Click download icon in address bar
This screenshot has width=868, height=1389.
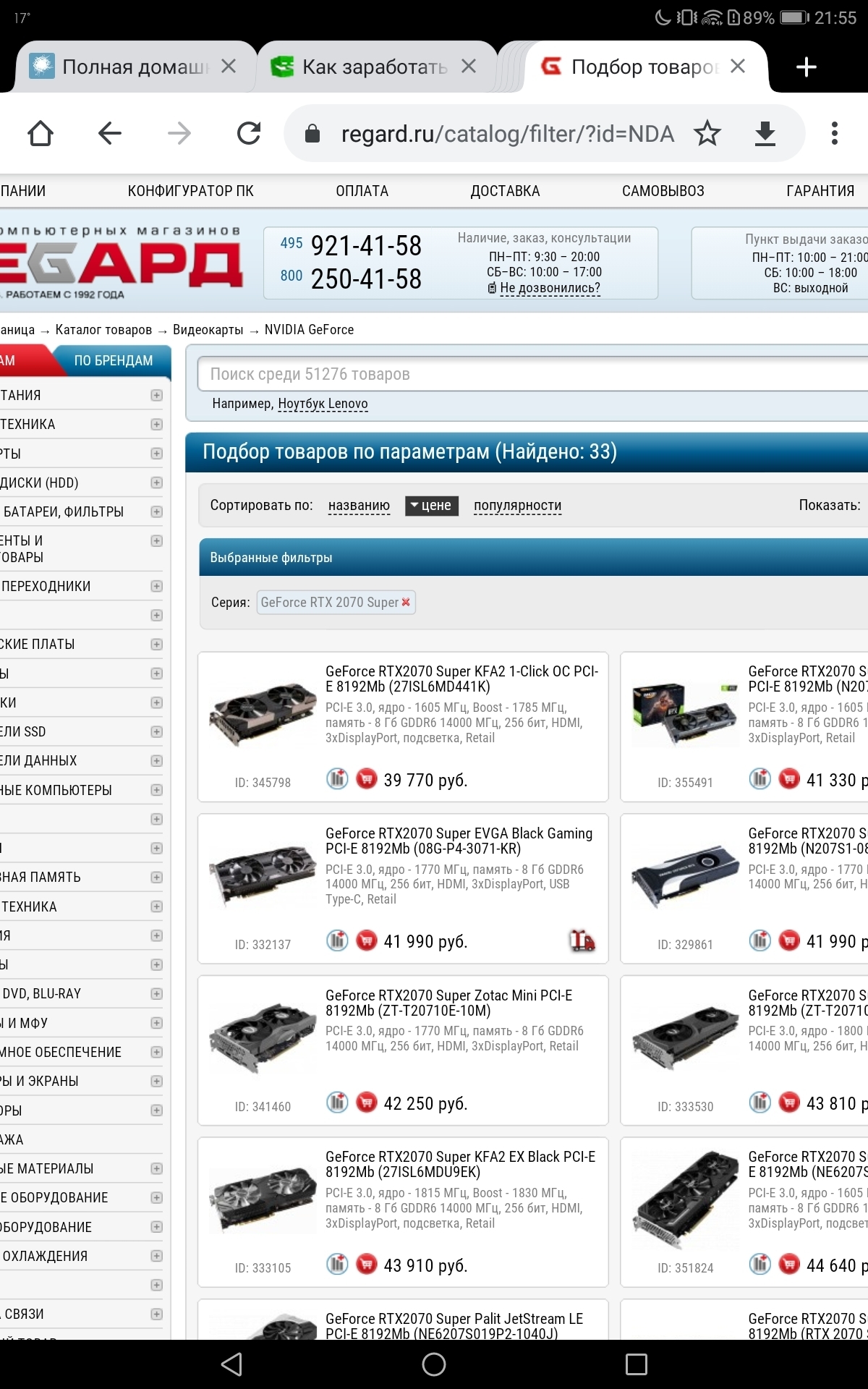765,134
